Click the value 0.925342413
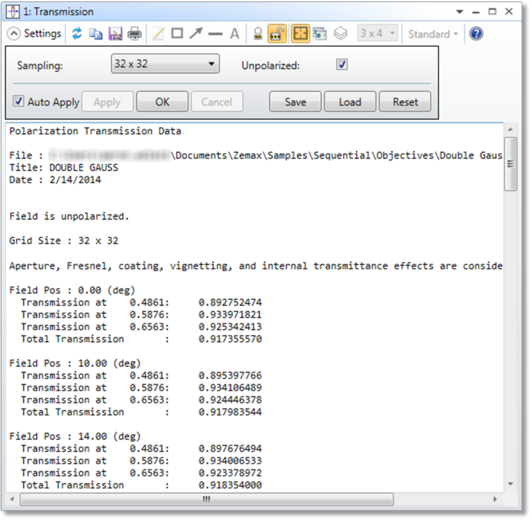532x520 pixels. [230, 327]
